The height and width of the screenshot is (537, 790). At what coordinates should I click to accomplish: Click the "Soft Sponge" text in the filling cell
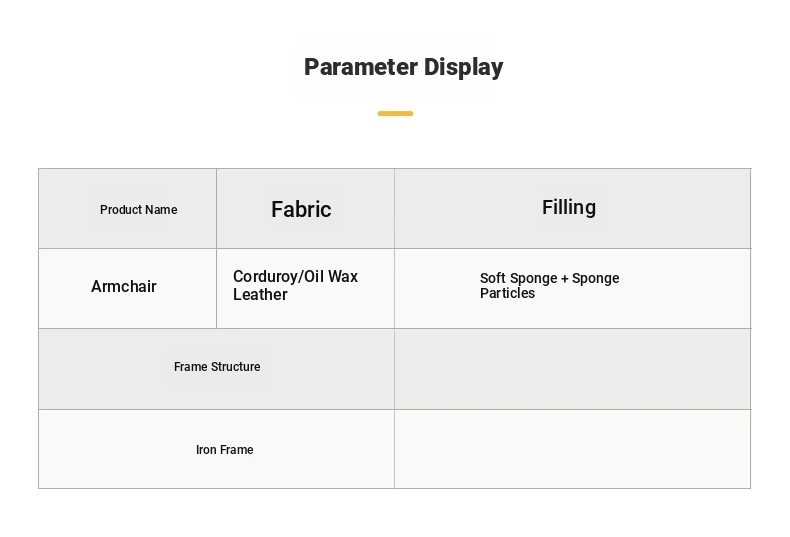coord(519,279)
